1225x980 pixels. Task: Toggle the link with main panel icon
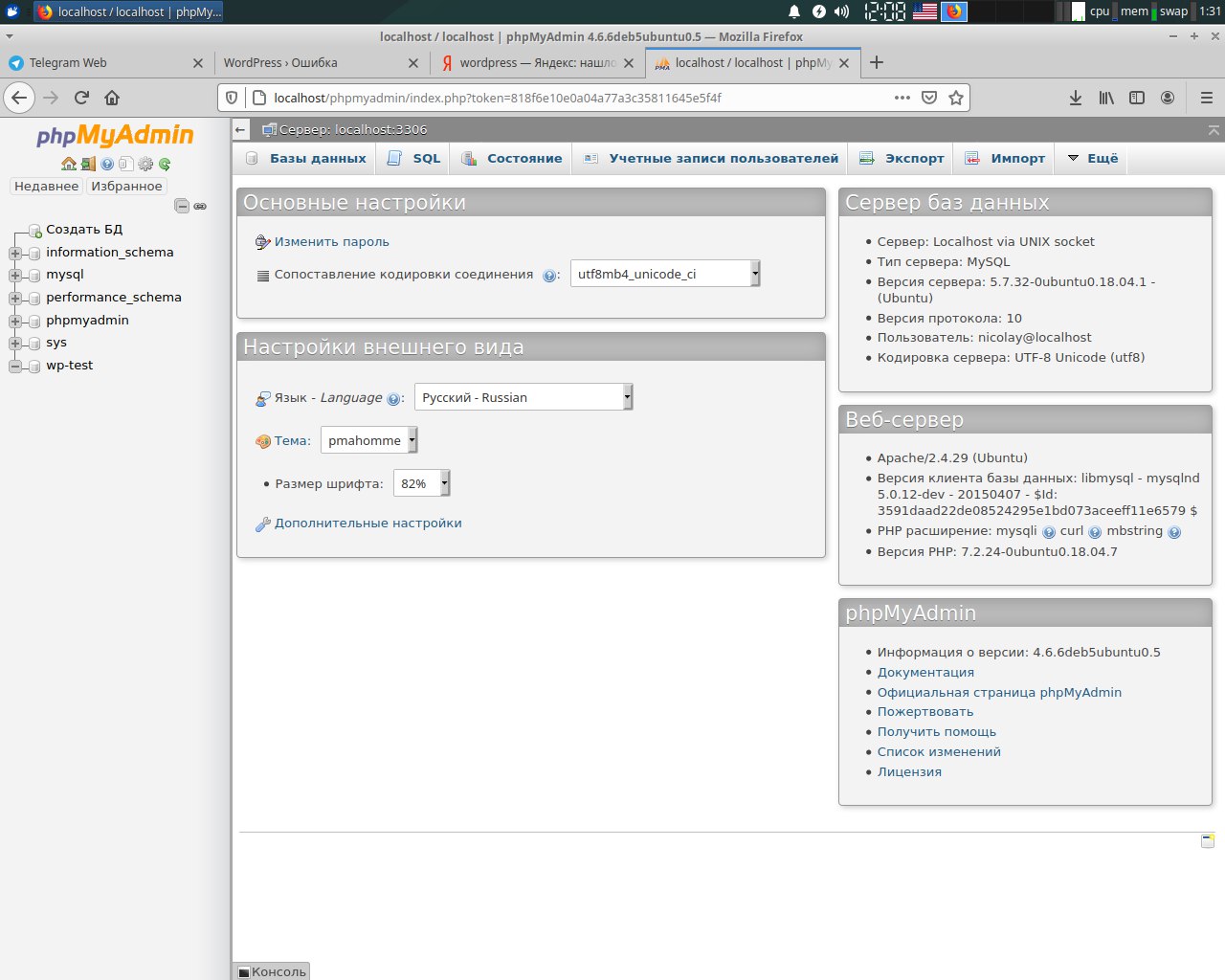coord(200,206)
